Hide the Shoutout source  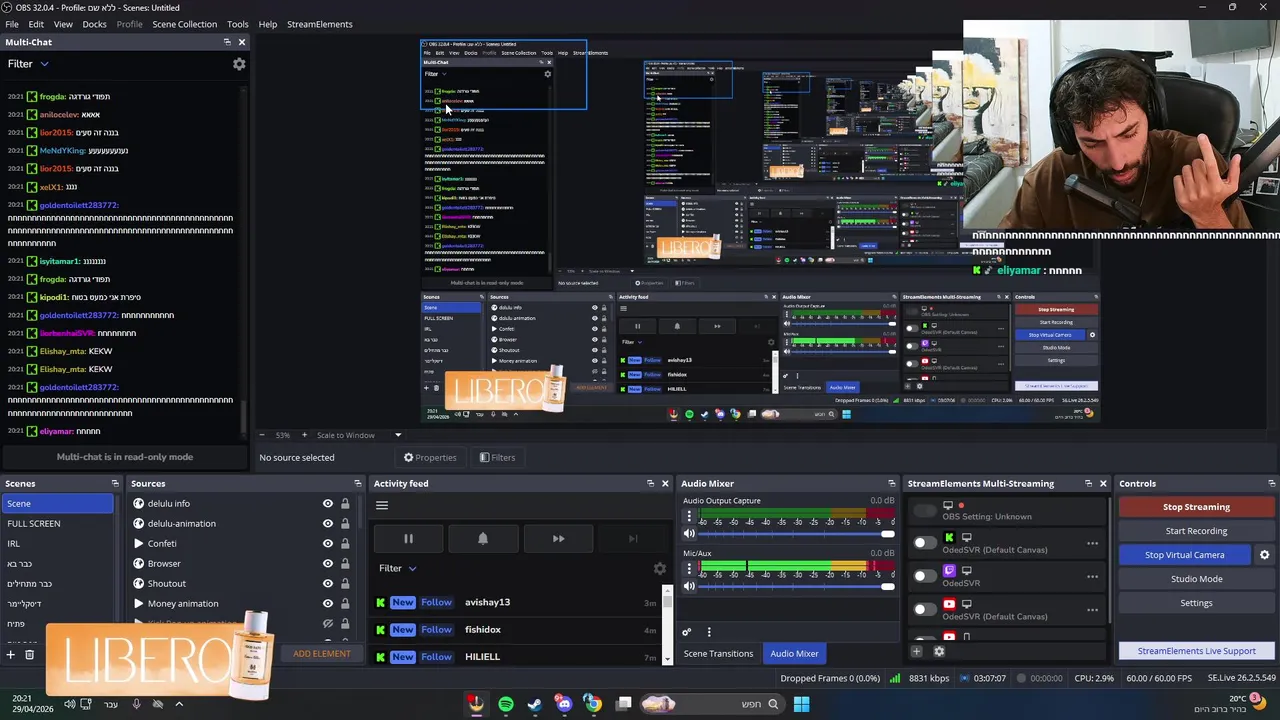click(x=327, y=584)
